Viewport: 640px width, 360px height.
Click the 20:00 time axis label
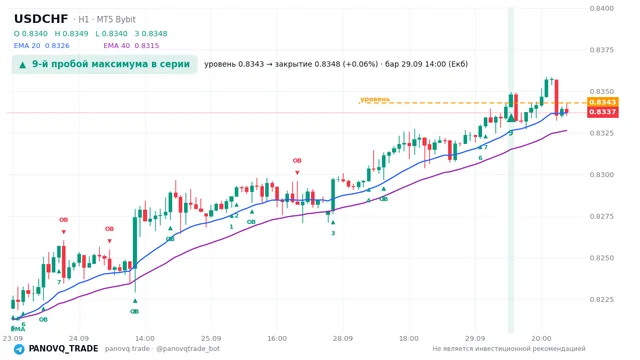[x=541, y=338]
